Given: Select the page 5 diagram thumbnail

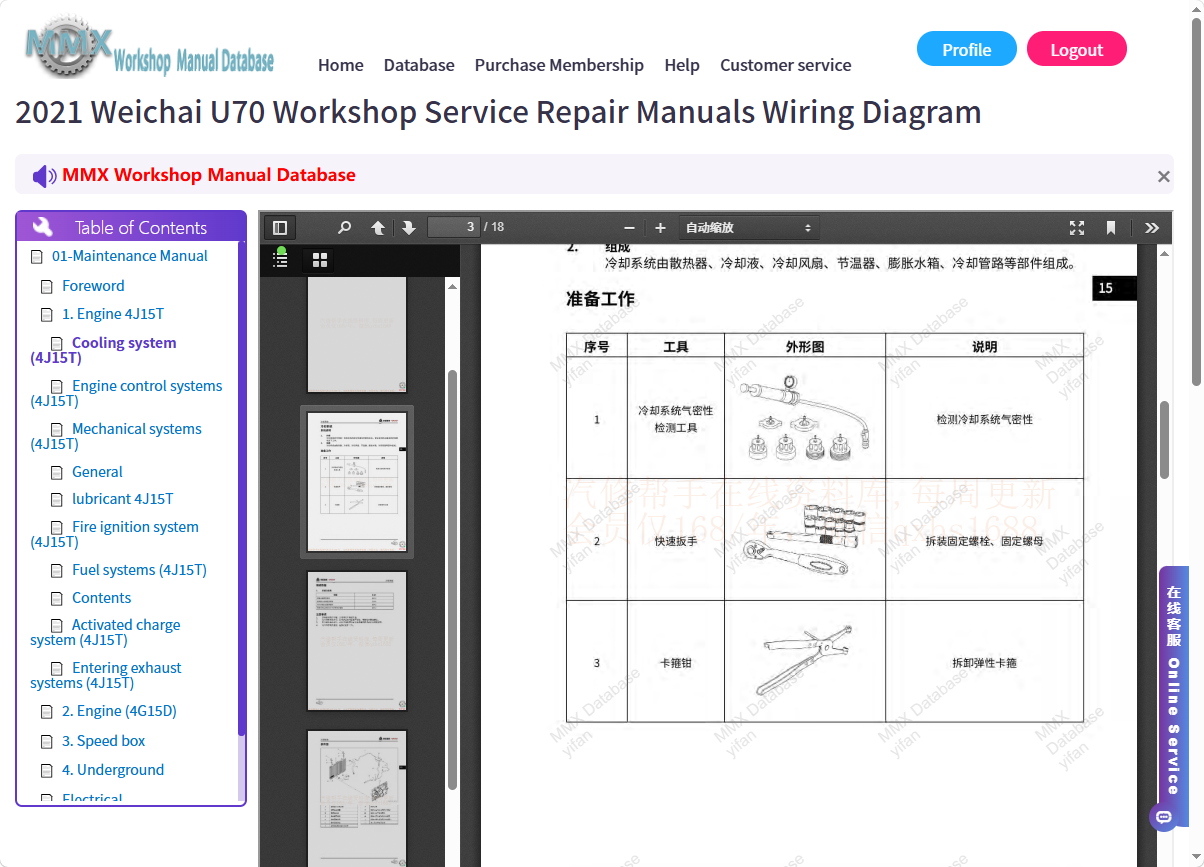Looking at the screenshot, I should (357, 798).
